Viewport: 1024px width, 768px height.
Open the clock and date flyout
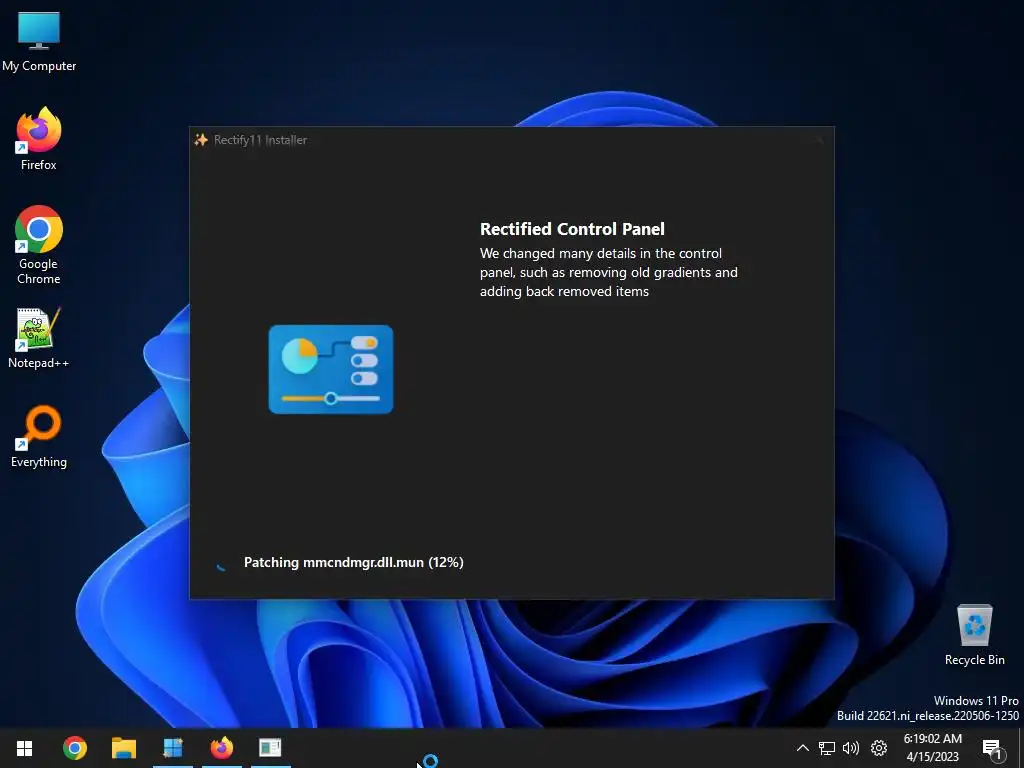tap(933, 748)
